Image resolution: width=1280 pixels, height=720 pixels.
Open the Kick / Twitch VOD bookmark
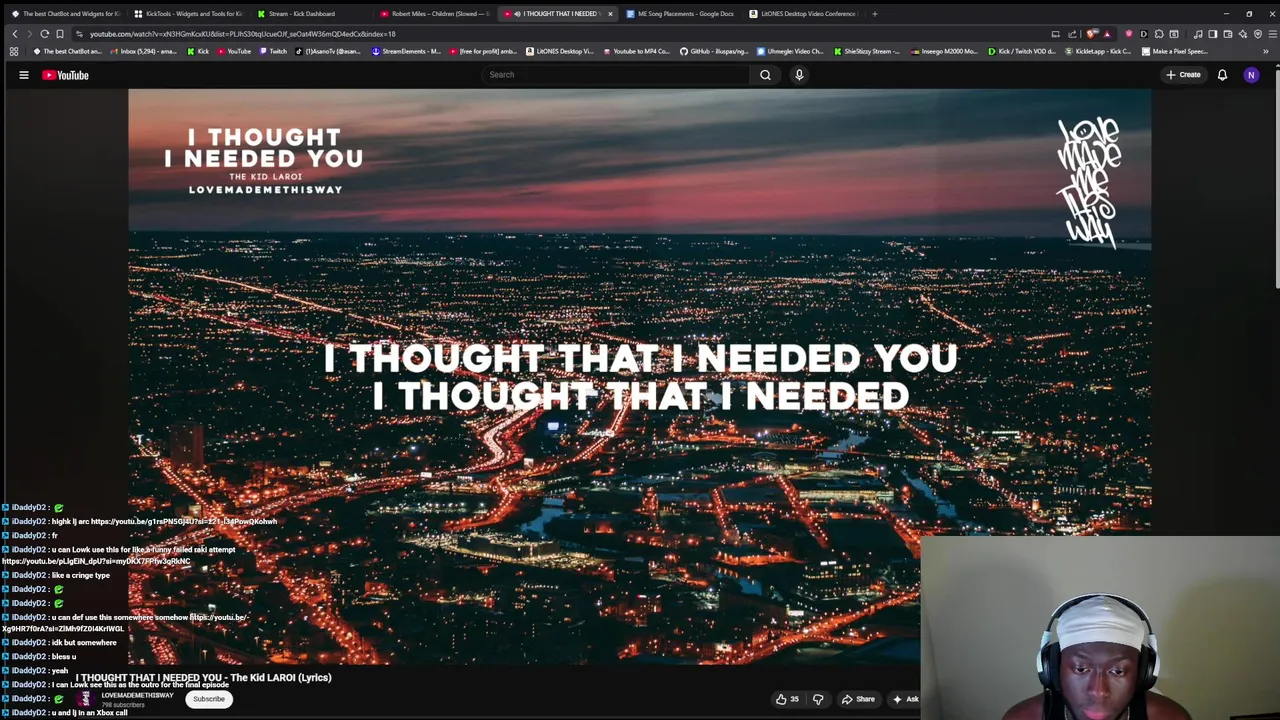coord(1021,51)
